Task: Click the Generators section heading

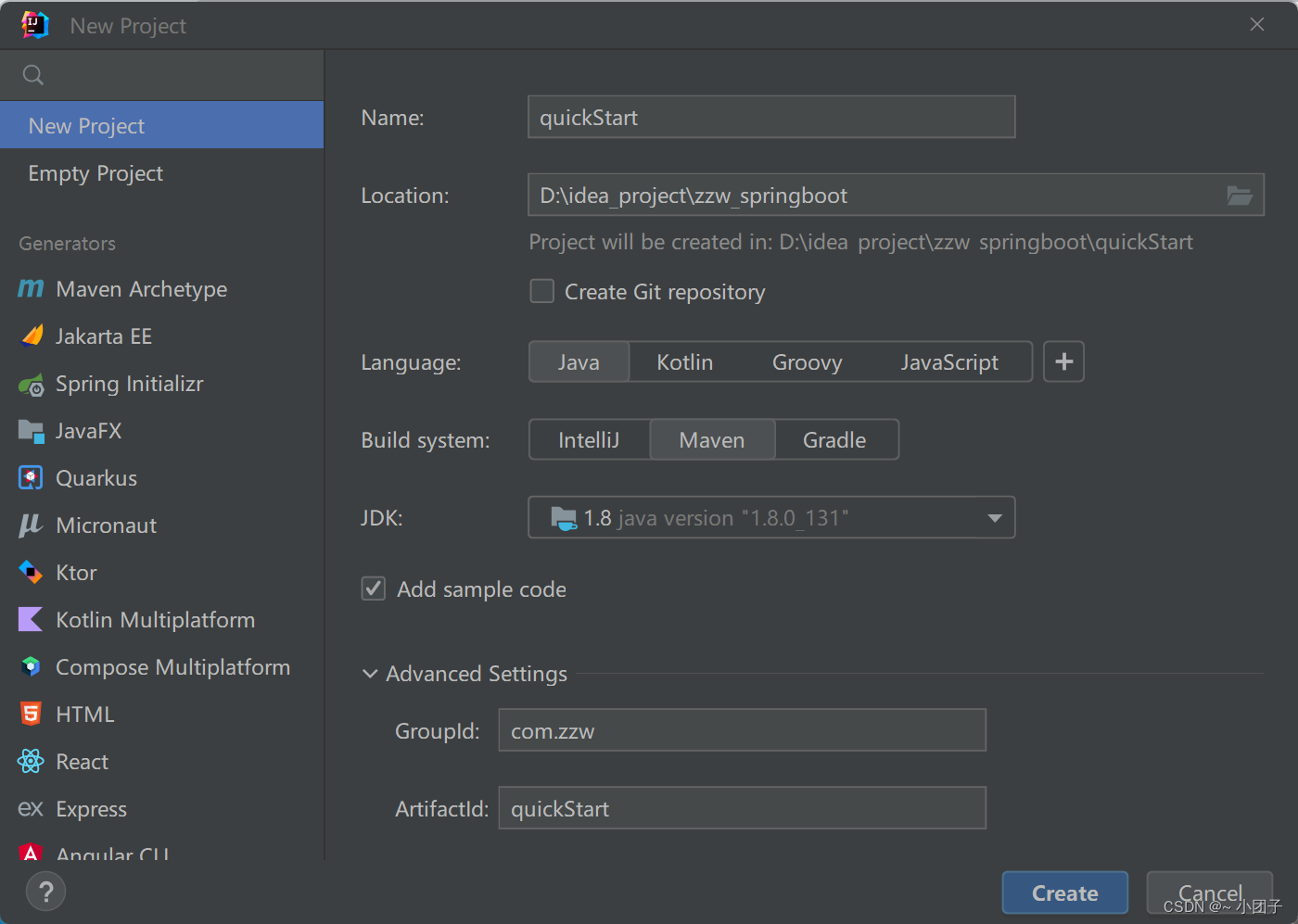Action: [68, 244]
